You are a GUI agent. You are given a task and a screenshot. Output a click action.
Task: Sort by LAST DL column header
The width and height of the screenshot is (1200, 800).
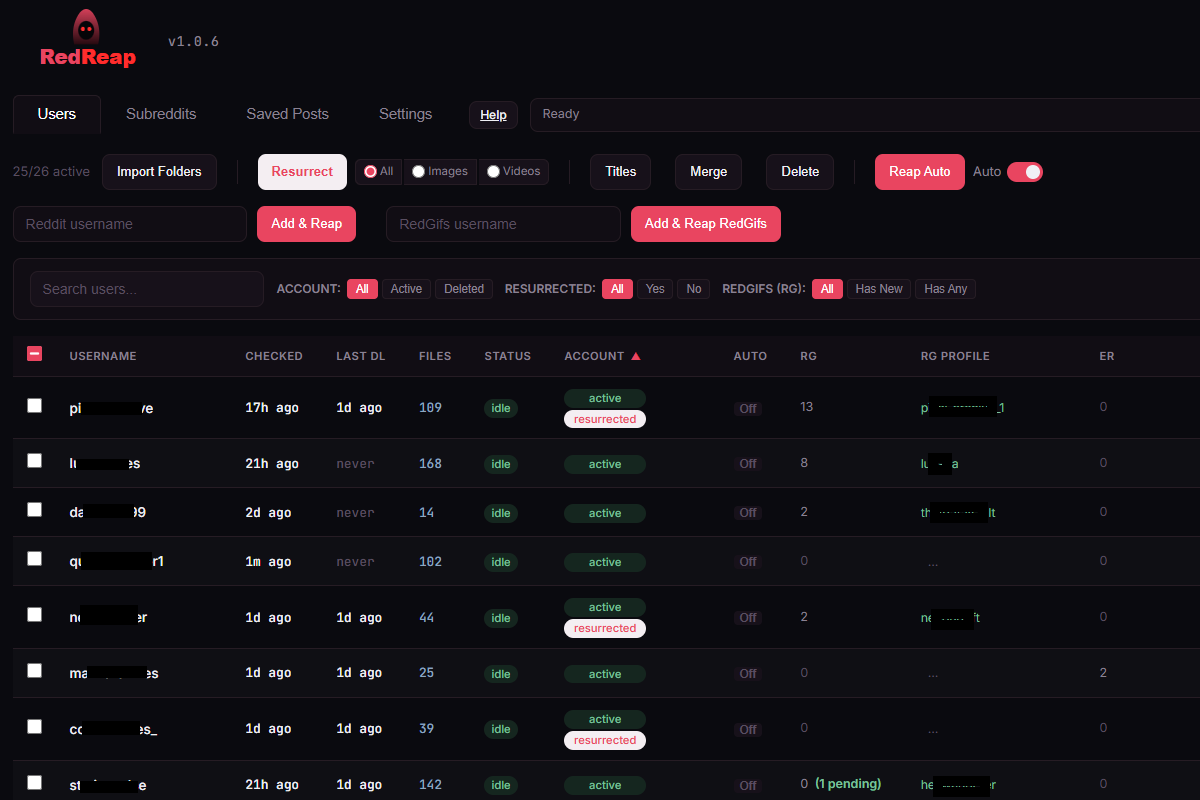click(x=360, y=356)
